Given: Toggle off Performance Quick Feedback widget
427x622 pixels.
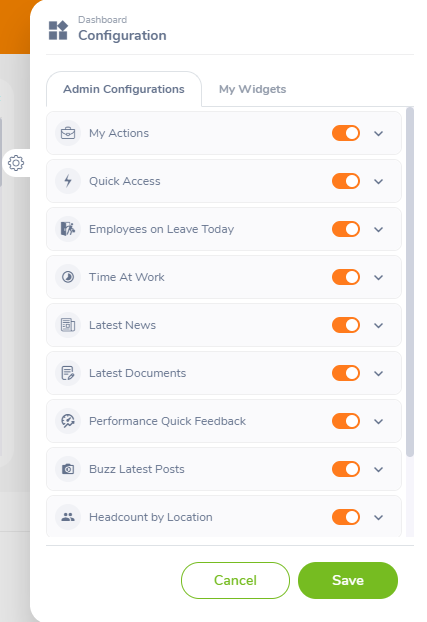Looking at the screenshot, I should [346, 421].
